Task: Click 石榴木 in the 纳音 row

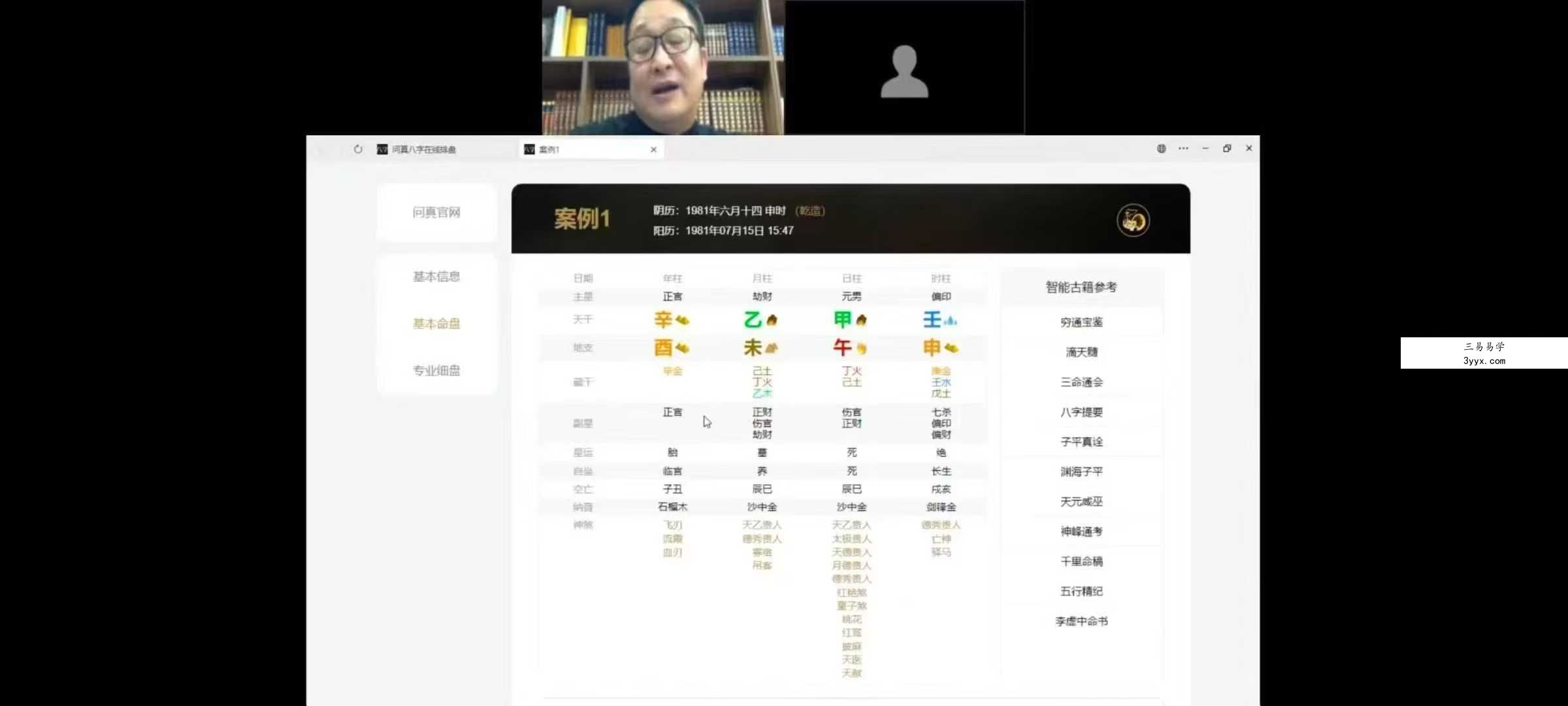Action: click(x=672, y=507)
